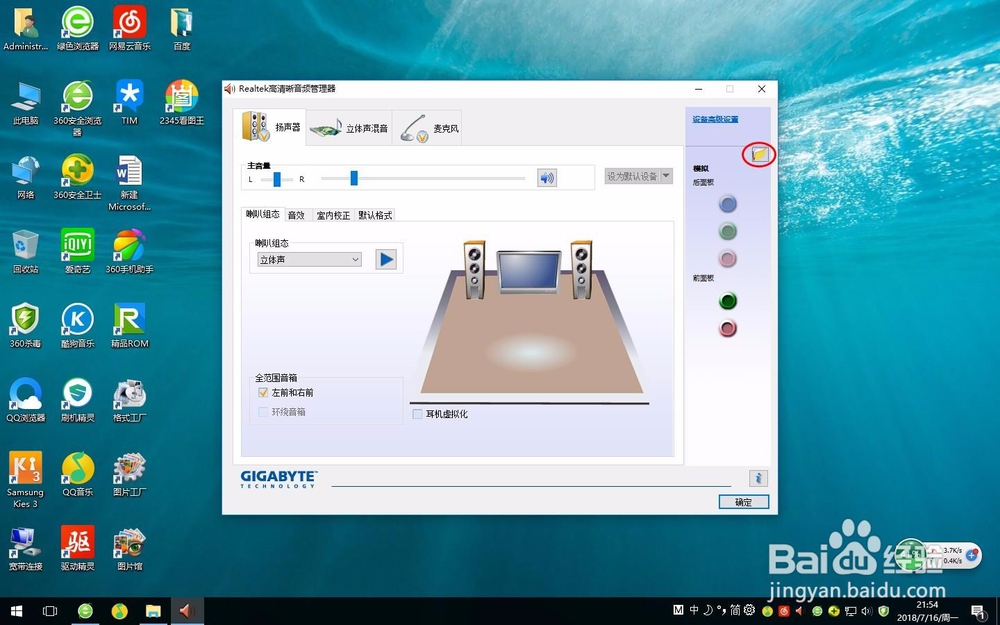Select the 室内校正 room correction sub-tab
Image resolution: width=1000 pixels, height=625 pixels.
334,216
